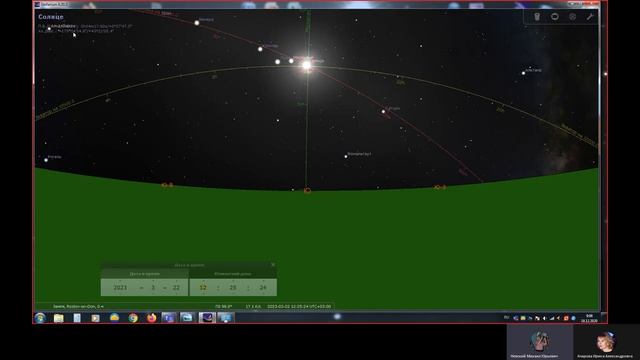Click the seconds field showing 24
The width and height of the screenshot is (640, 360).
[263, 288]
